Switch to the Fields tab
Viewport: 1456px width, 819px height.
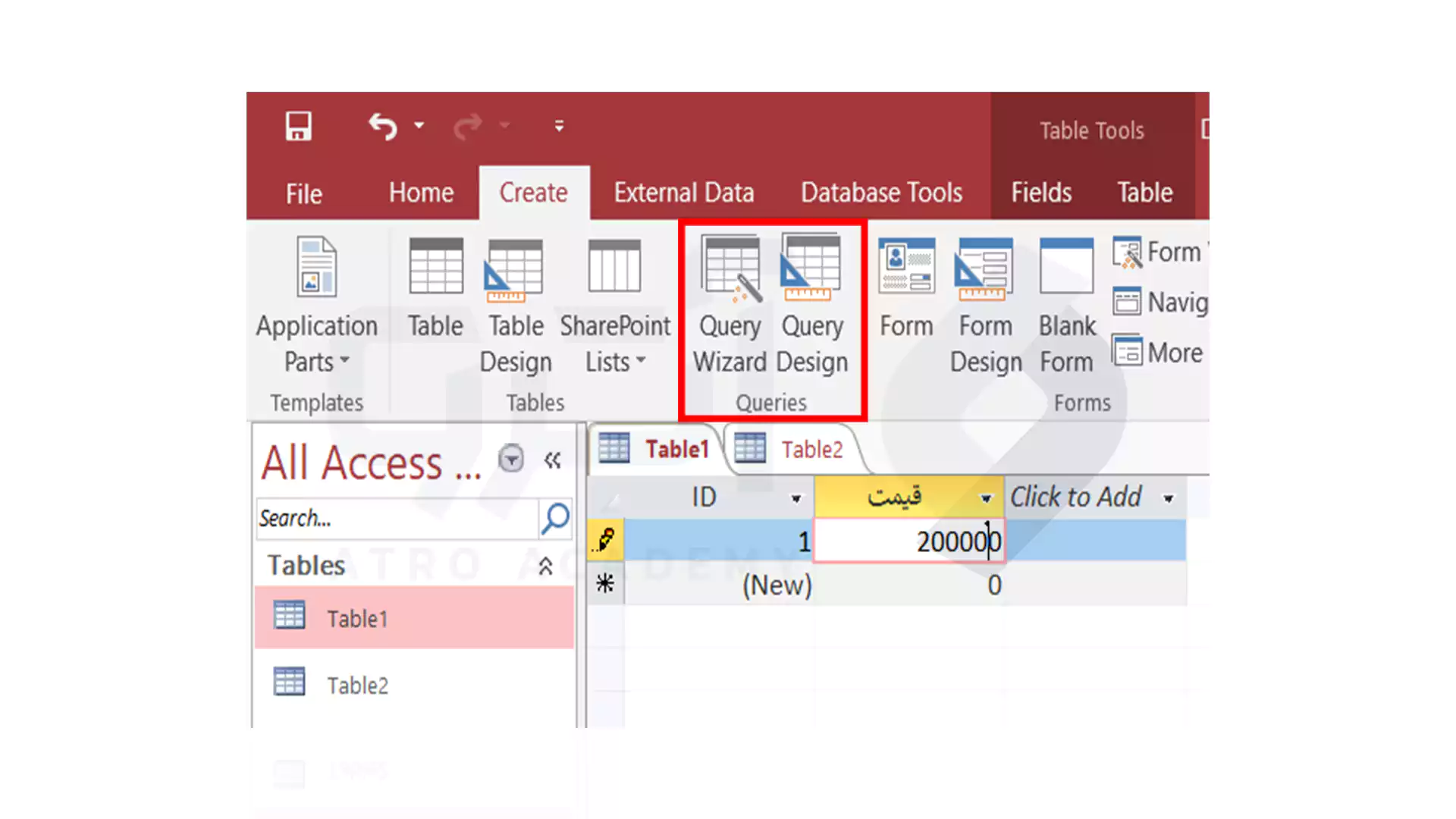pos(1041,193)
